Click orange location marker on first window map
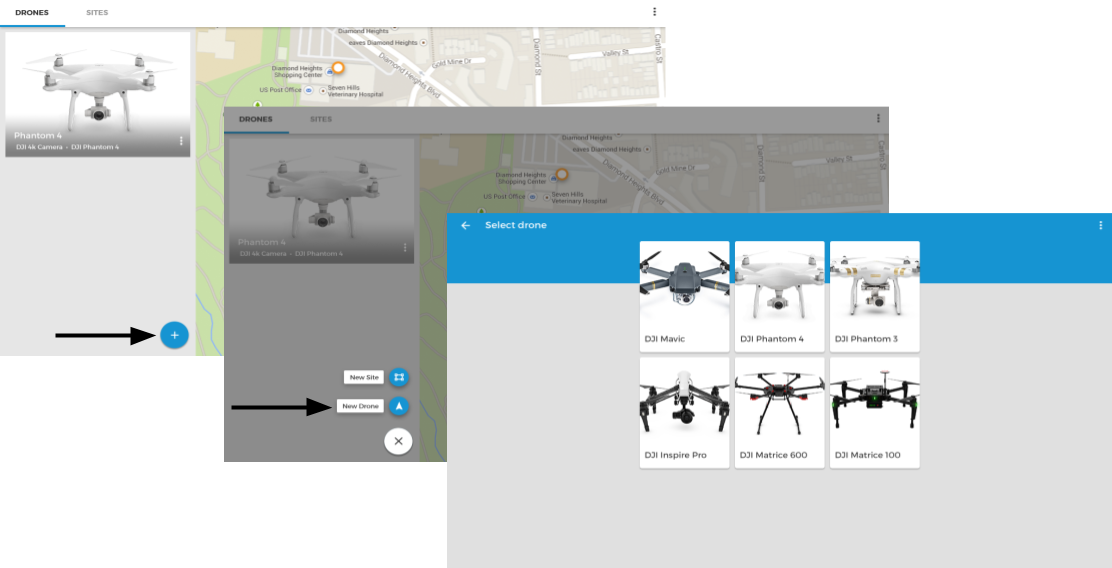Image resolution: width=1112 pixels, height=568 pixels. click(x=338, y=68)
